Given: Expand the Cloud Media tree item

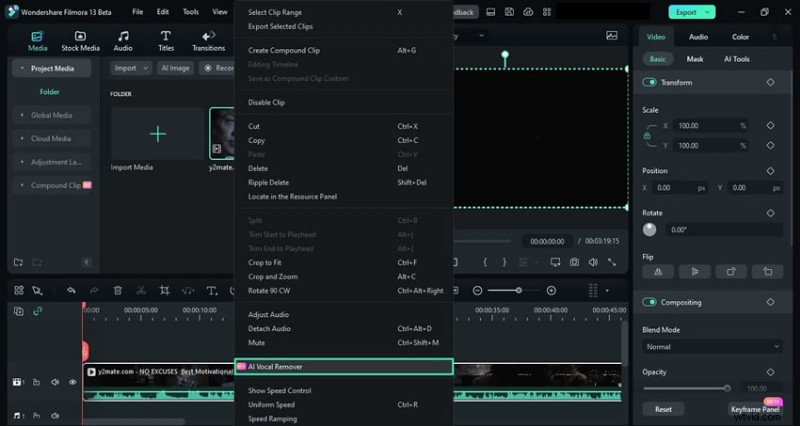Looking at the screenshot, I should click(22, 138).
